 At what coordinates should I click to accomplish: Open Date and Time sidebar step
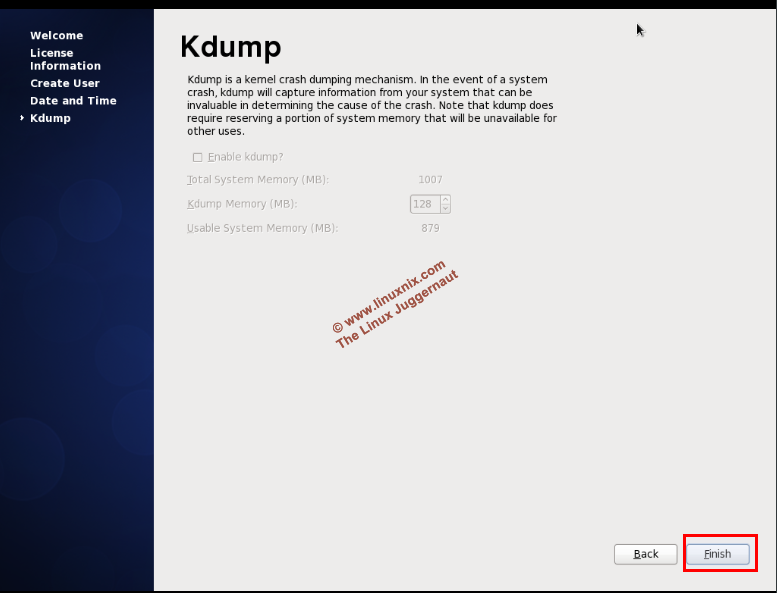73,101
